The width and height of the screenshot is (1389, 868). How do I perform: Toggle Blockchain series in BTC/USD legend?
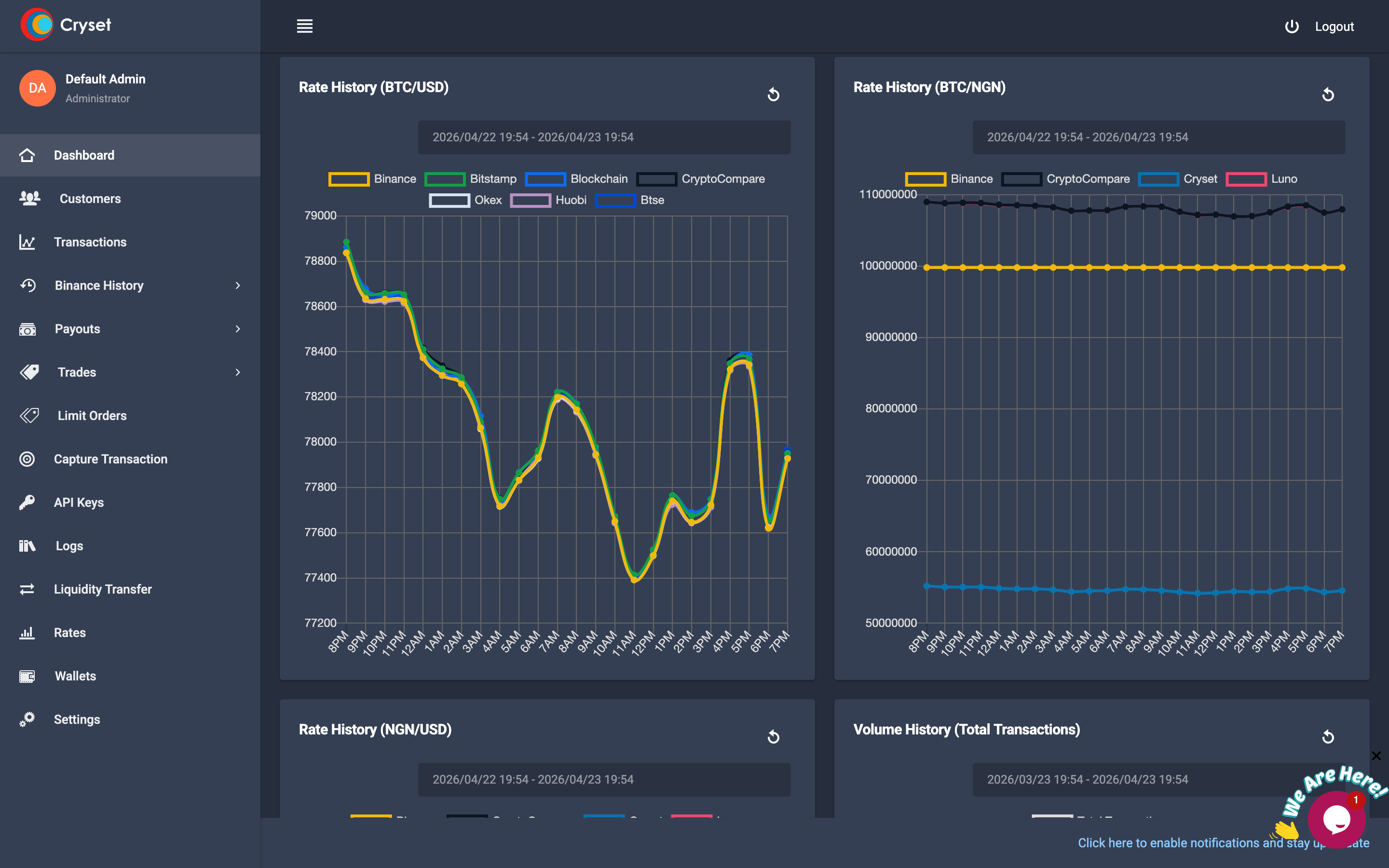(576, 179)
